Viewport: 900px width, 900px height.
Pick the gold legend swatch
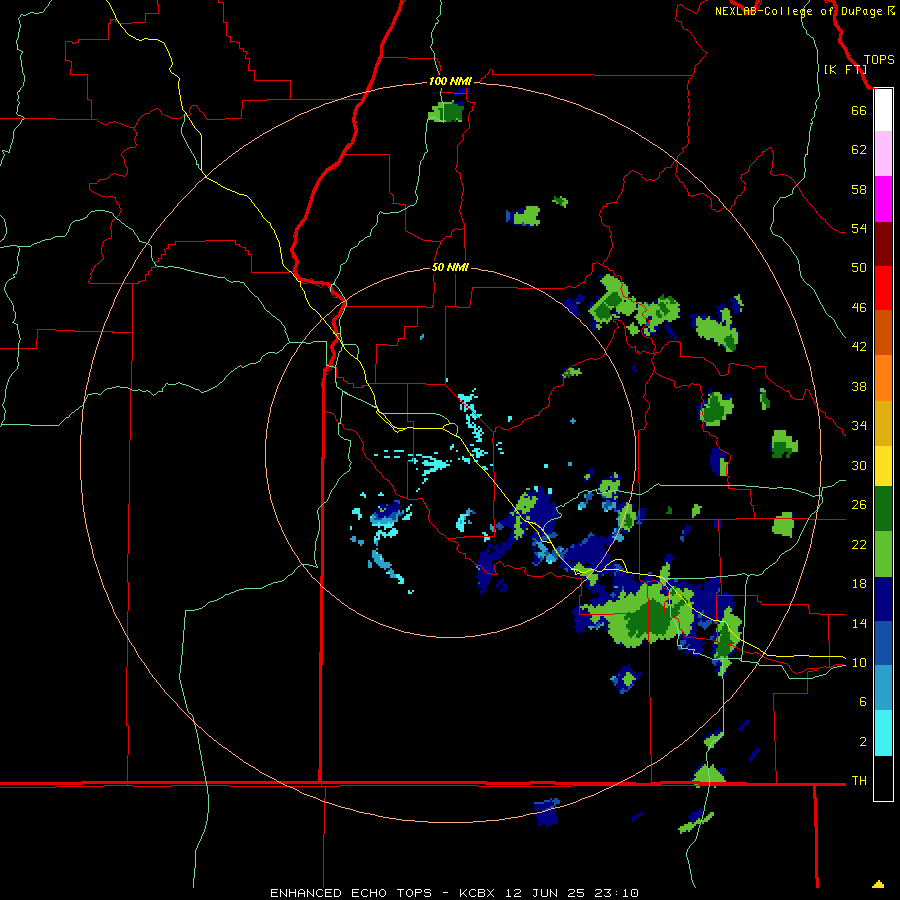point(883,423)
